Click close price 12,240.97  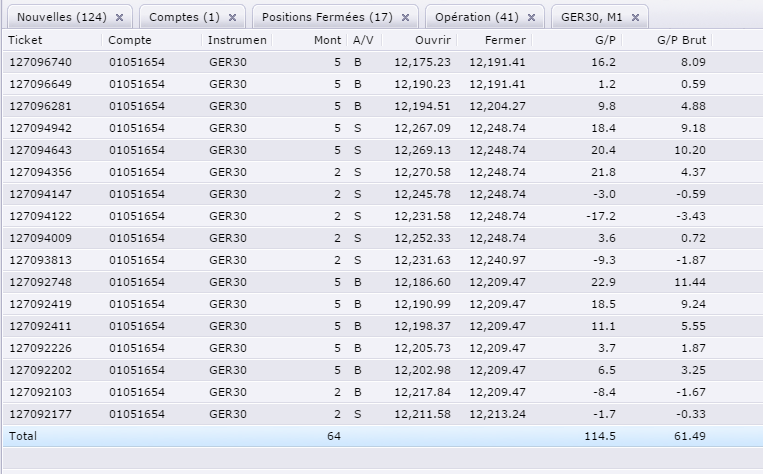coord(497,260)
